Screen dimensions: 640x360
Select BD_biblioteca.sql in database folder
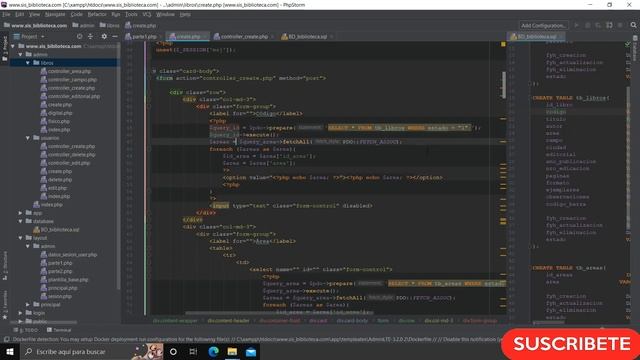(56, 229)
